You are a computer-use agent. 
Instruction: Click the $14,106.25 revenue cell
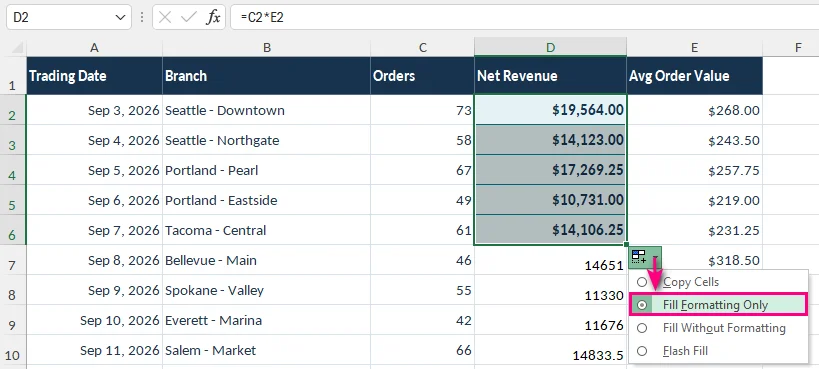click(551, 230)
